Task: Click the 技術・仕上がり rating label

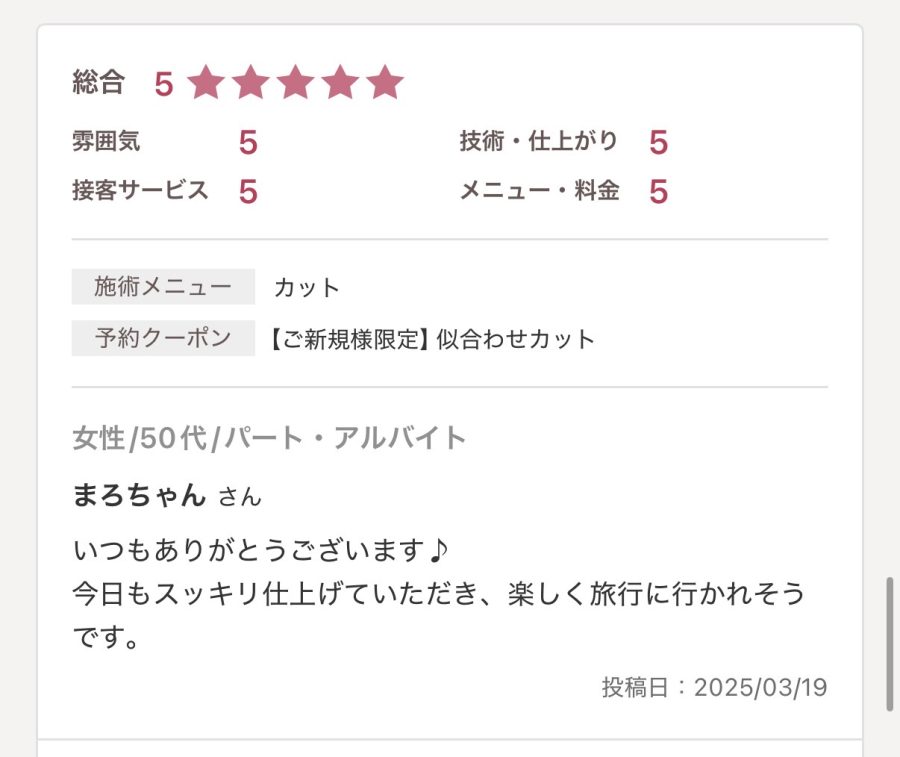Action: [x=538, y=142]
